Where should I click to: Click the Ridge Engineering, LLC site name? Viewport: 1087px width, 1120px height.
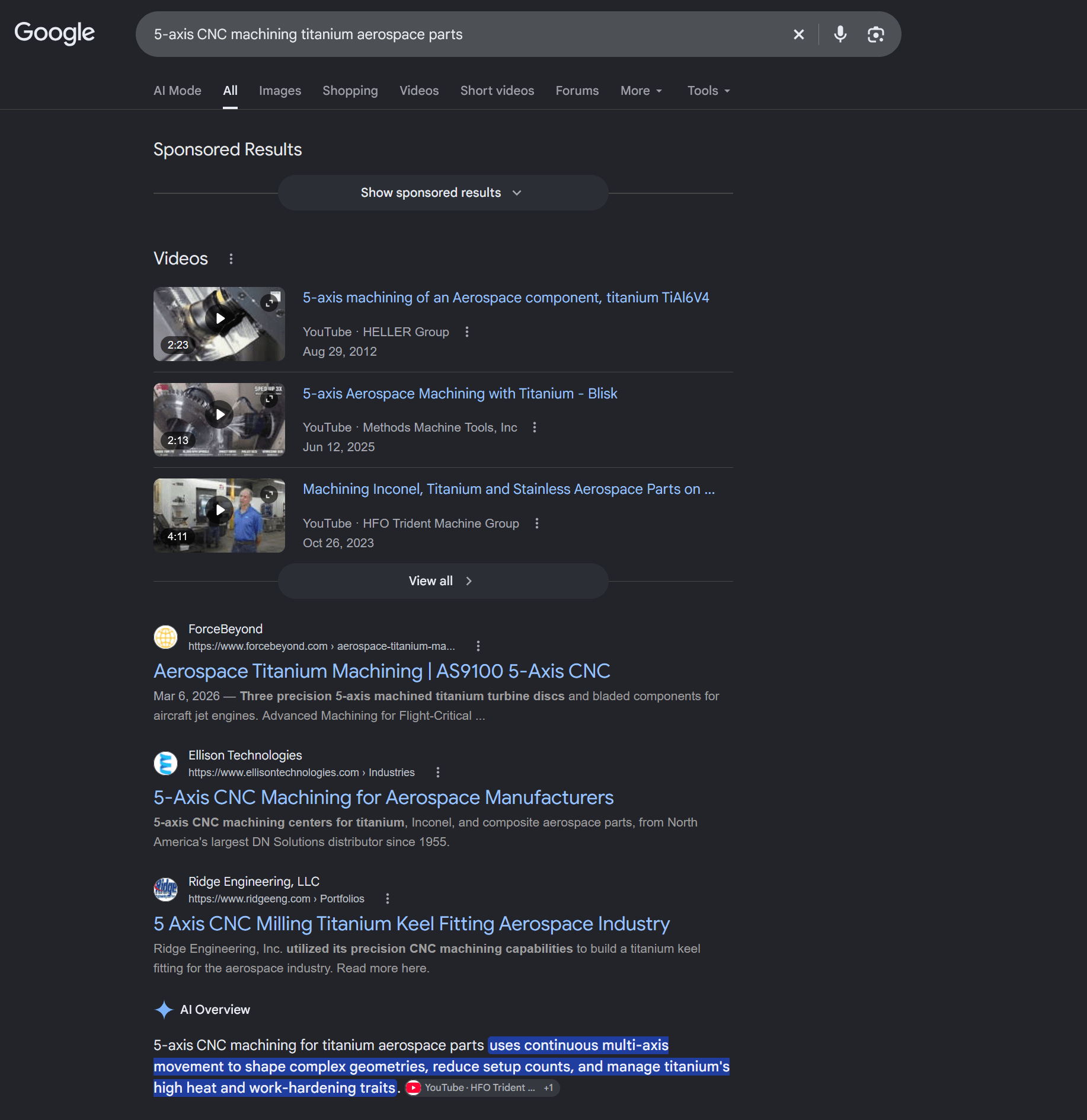254,882
